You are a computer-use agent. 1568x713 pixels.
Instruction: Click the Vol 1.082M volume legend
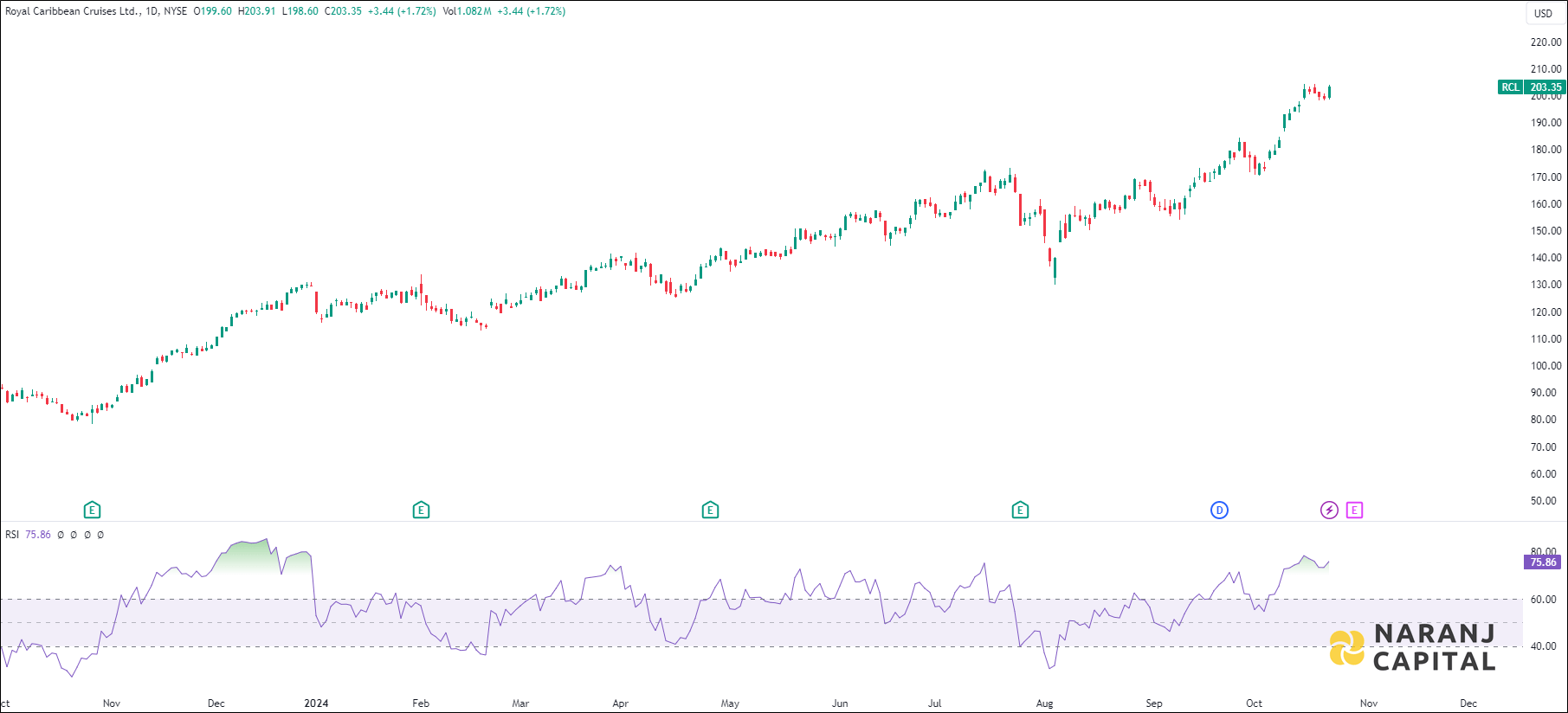click(x=467, y=11)
